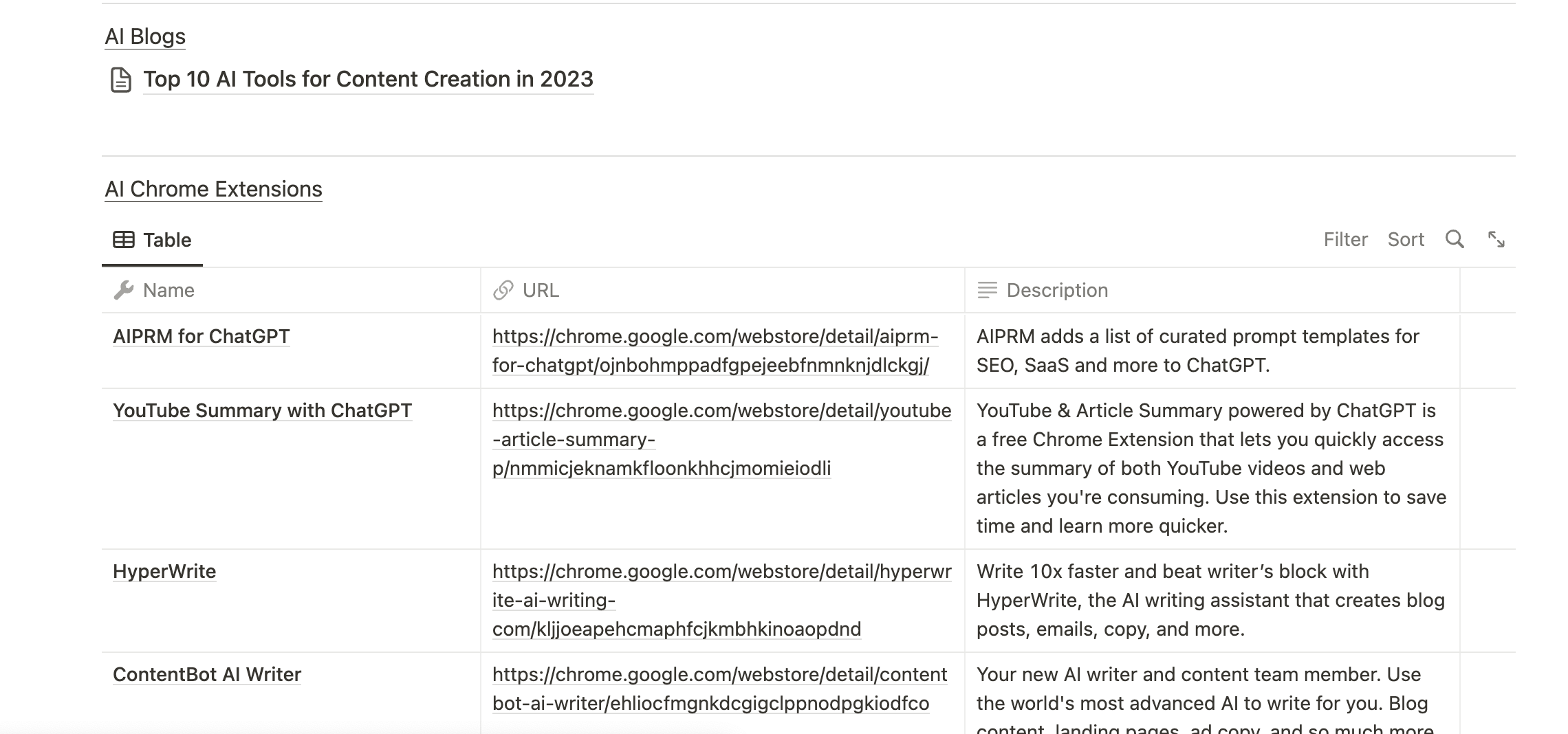Click the YouTube & Article Summary description cell
Viewport: 1568px width, 734px height.
click(1211, 468)
